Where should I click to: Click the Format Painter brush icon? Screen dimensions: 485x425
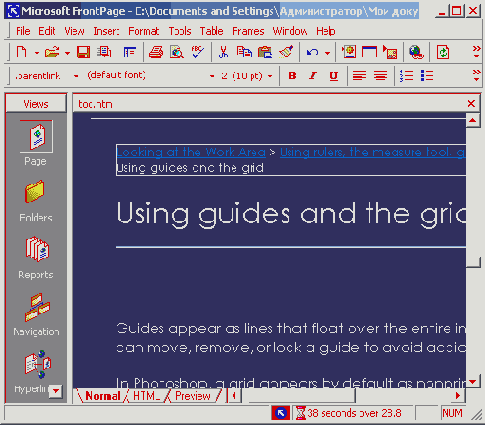tap(286, 52)
